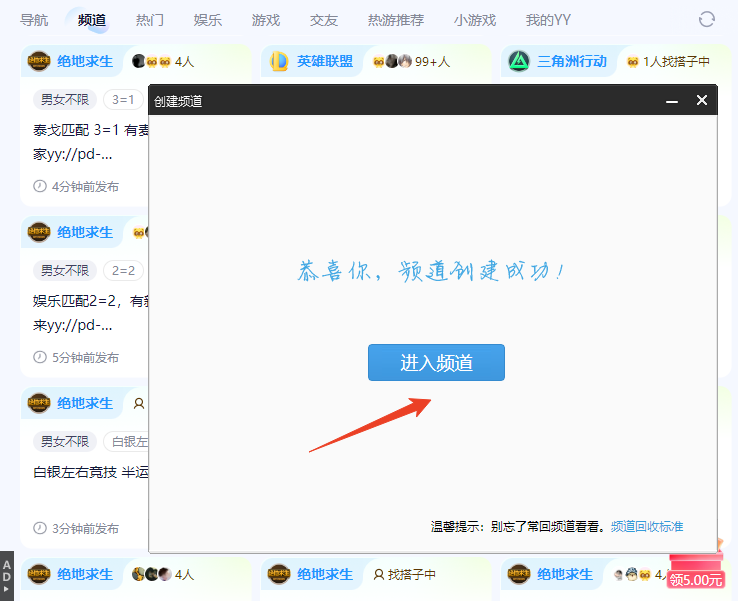Click the 白银左右竞技 post text

tap(90, 472)
